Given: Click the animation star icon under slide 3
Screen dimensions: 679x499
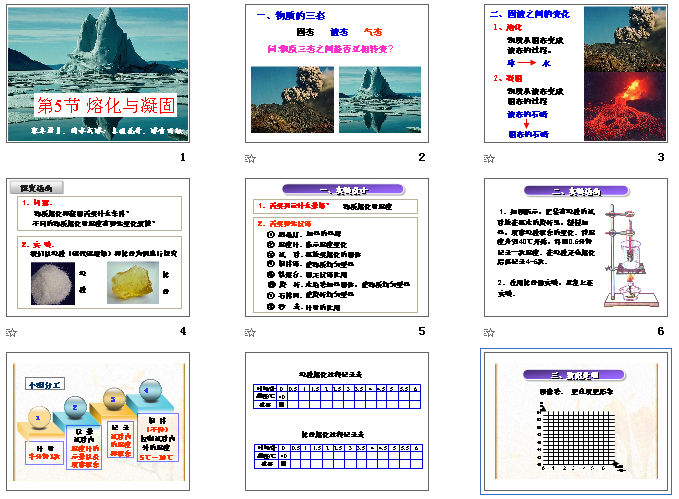Looking at the screenshot, I should coord(489,159).
